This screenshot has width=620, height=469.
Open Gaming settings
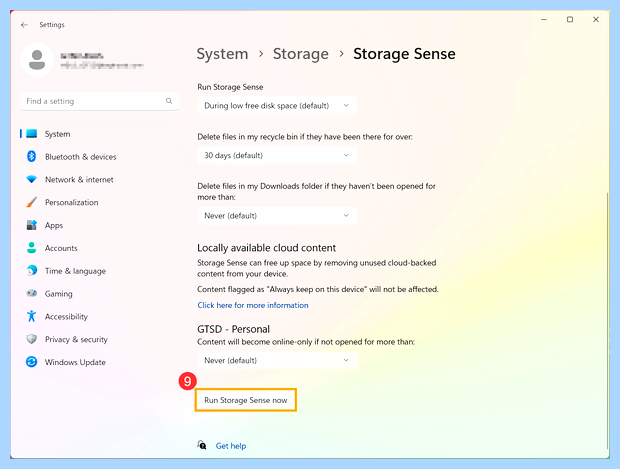99,294
